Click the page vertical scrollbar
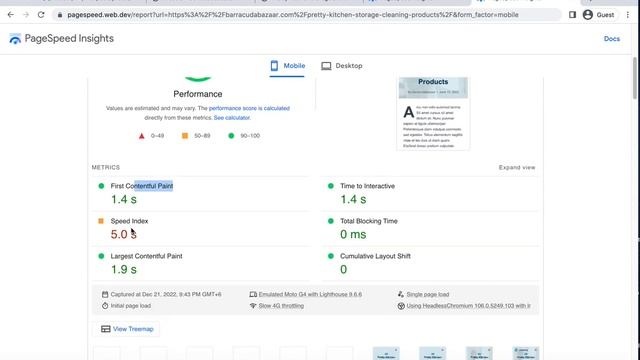 pyautogui.click(x=635, y=78)
